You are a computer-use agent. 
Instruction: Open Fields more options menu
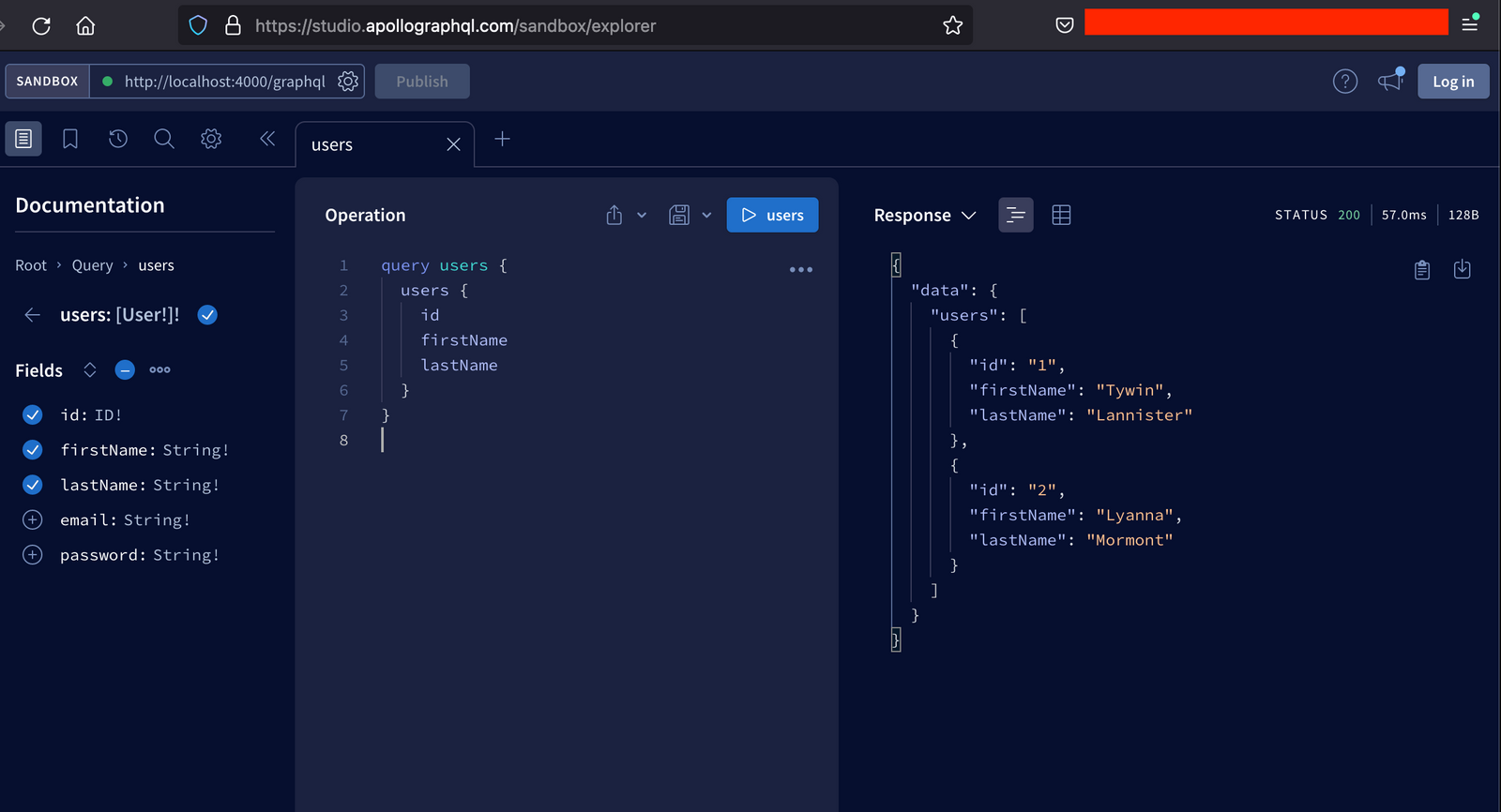pos(160,369)
